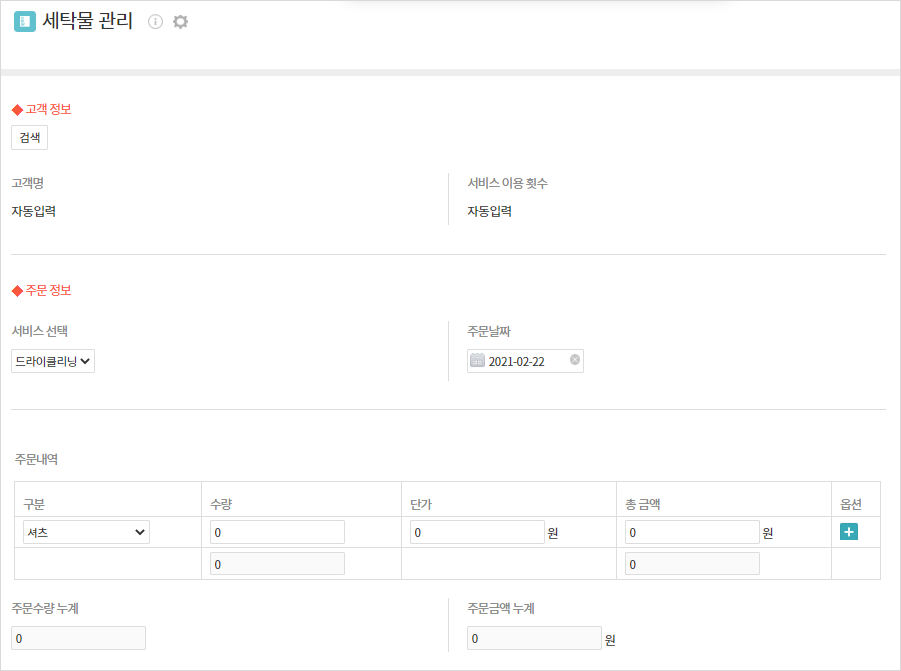Image resolution: width=901 pixels, height=671 pixels.
Task: Click the 서비스 이용 횟수 자동입력 value
Action: point(490,211)
